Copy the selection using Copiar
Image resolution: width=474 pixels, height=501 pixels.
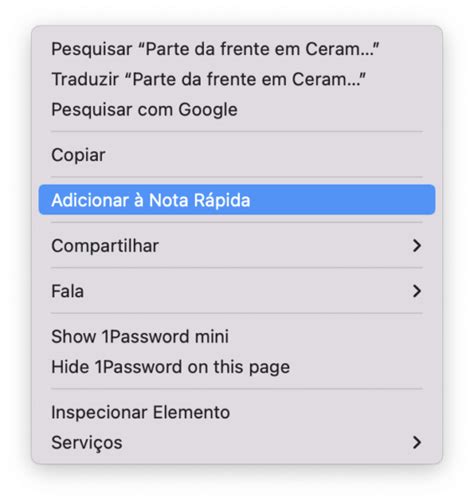(x=237, y=155)
